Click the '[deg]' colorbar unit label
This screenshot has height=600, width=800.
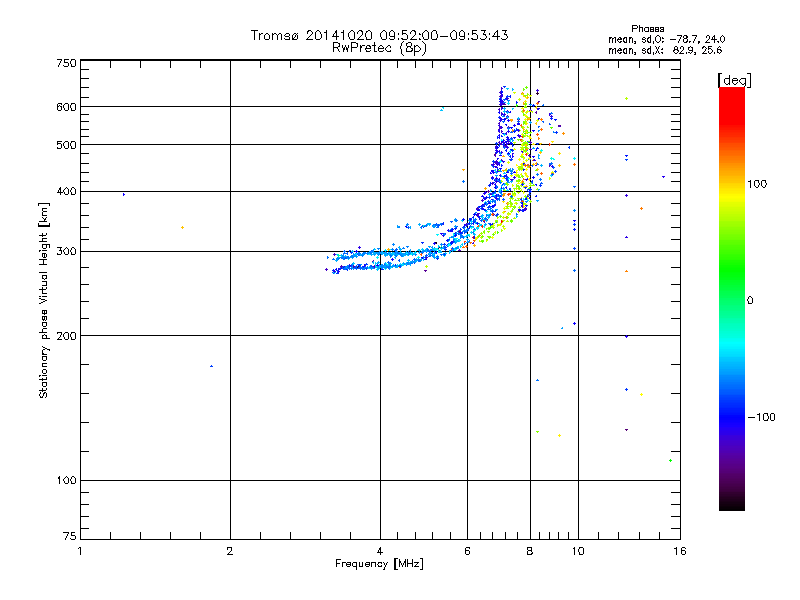coord(734,80)
